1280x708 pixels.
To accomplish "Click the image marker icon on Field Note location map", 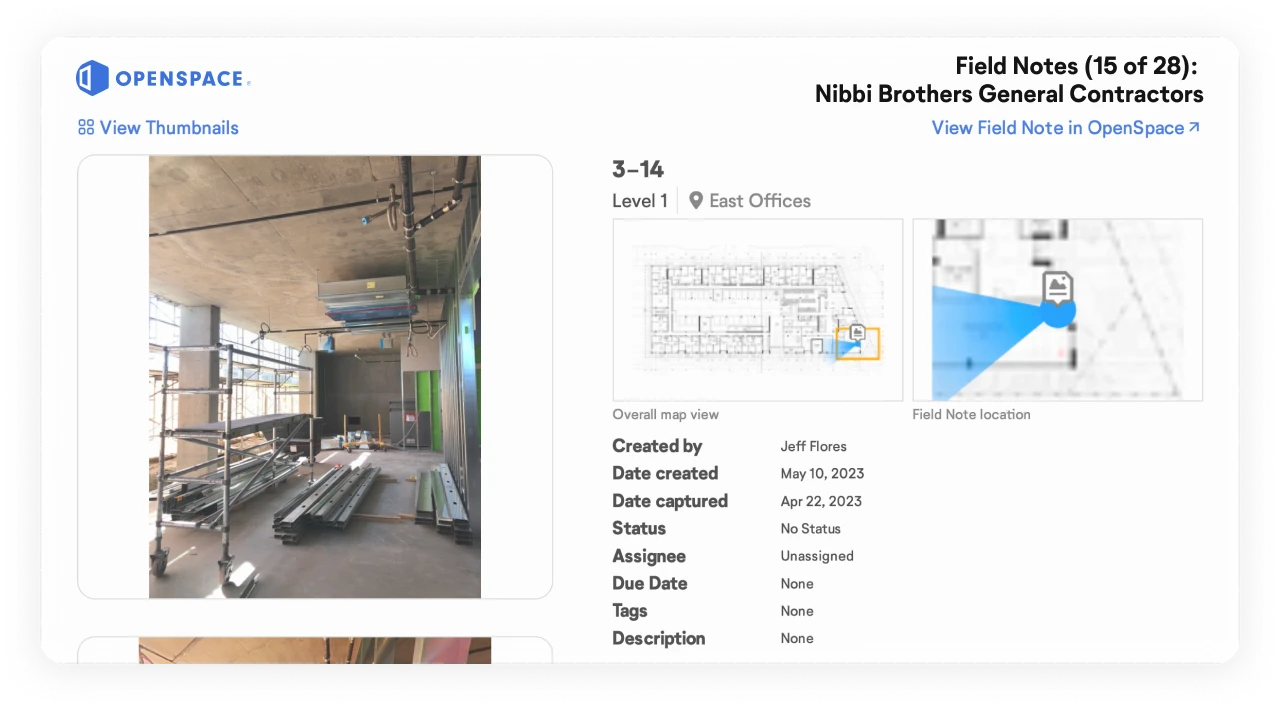I will [x=1057, y=287].
